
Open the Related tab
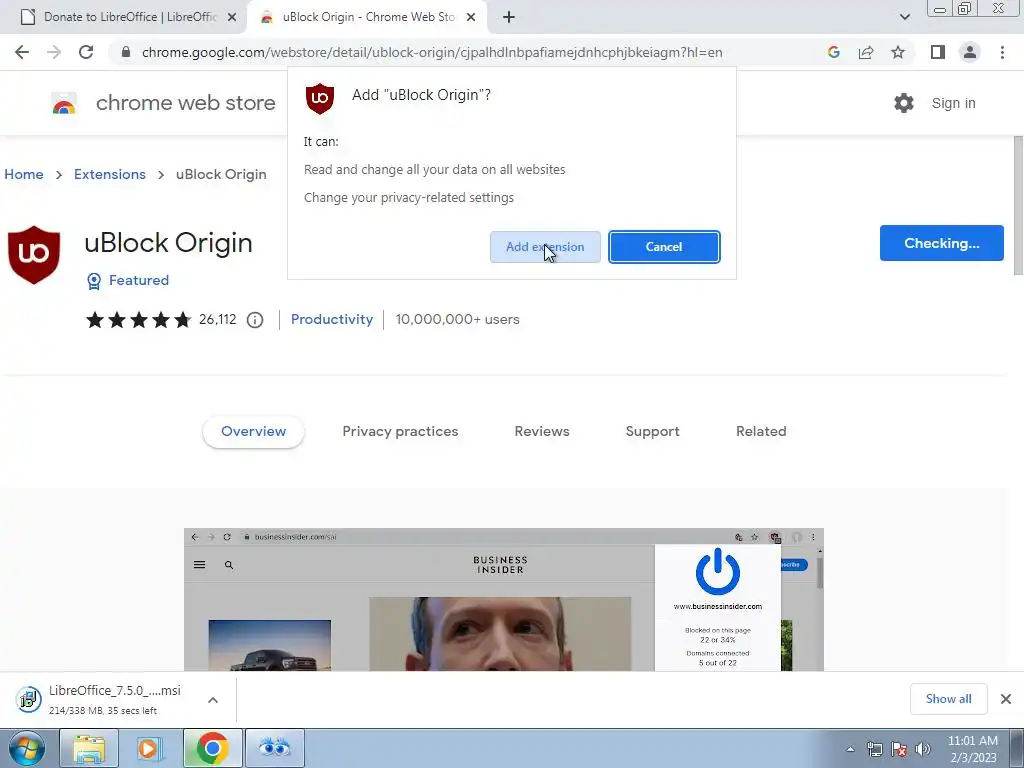[761, 432]
